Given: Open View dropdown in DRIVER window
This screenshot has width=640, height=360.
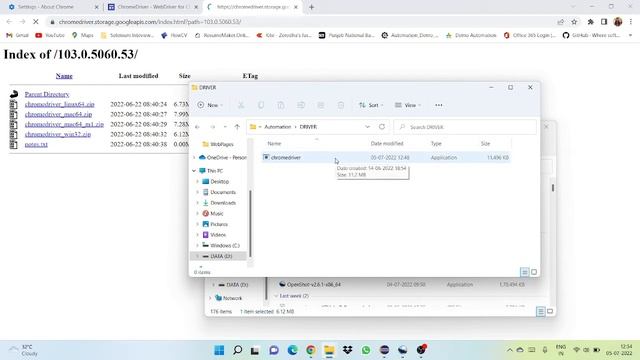Looking at the screenshot, I should [407, 105].
